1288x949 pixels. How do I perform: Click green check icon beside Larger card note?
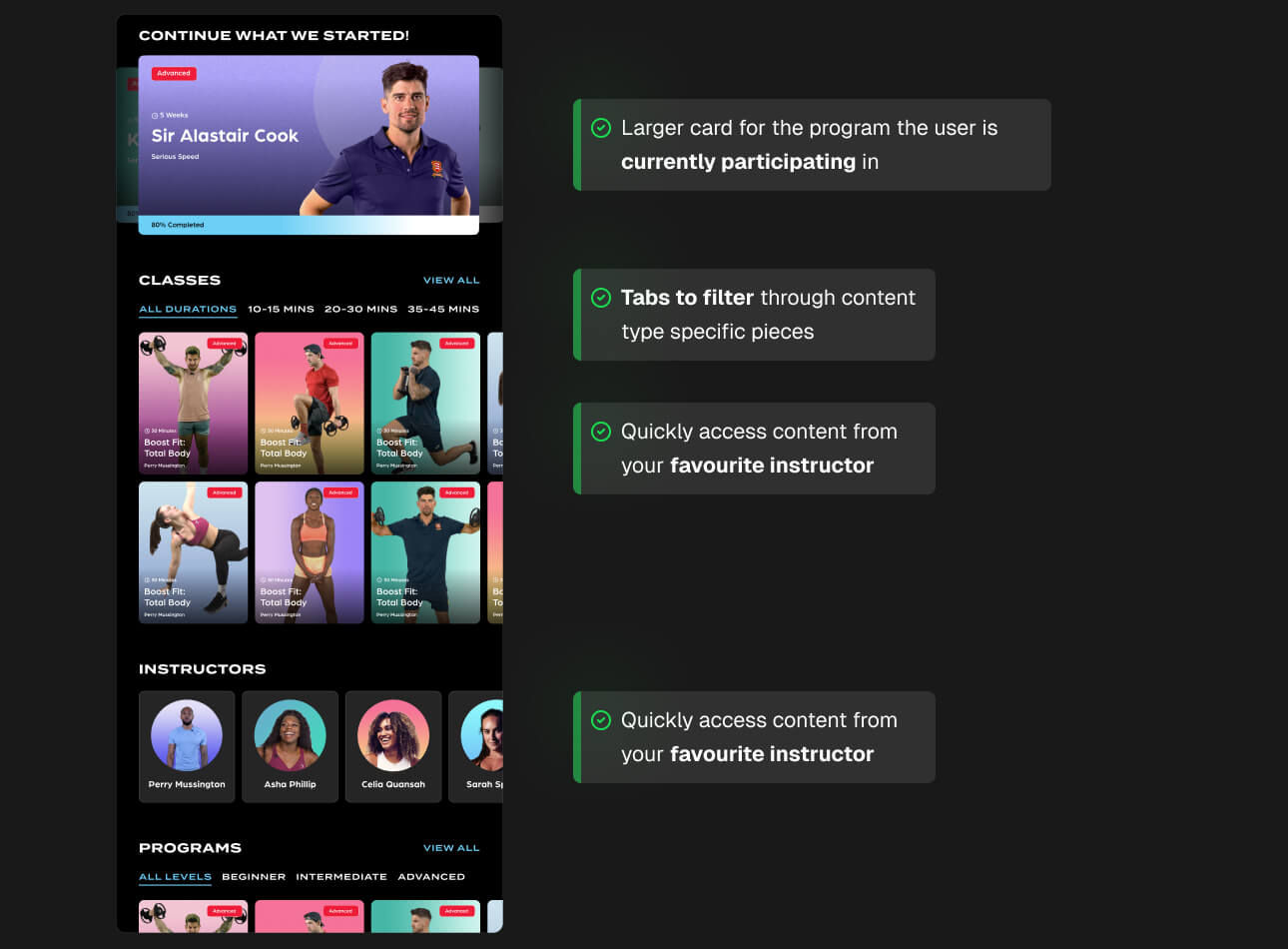click(x=601, y=128)
